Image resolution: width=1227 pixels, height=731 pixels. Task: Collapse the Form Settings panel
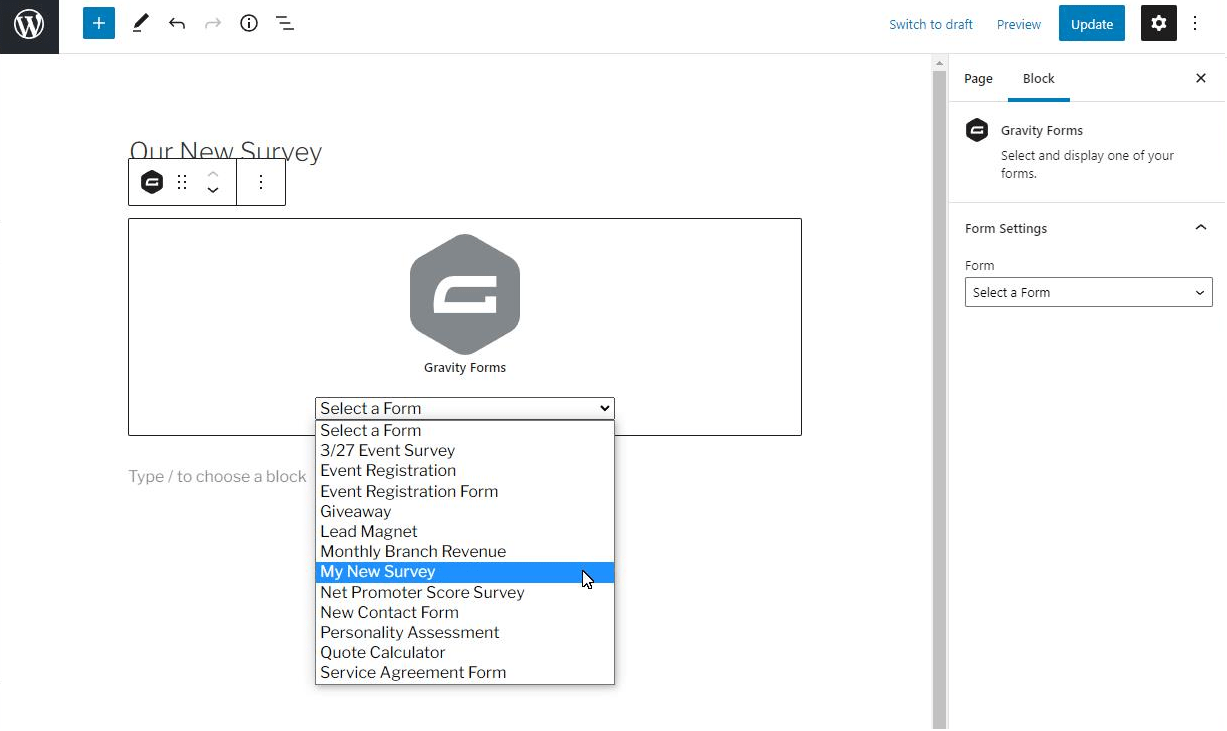click(1201, 228)
